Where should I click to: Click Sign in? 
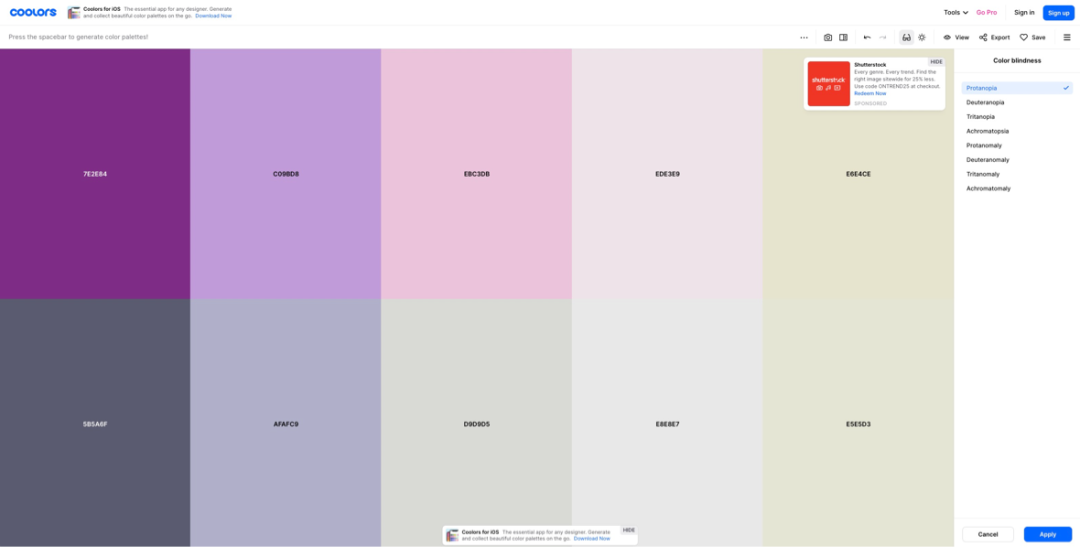[1024, 12]
